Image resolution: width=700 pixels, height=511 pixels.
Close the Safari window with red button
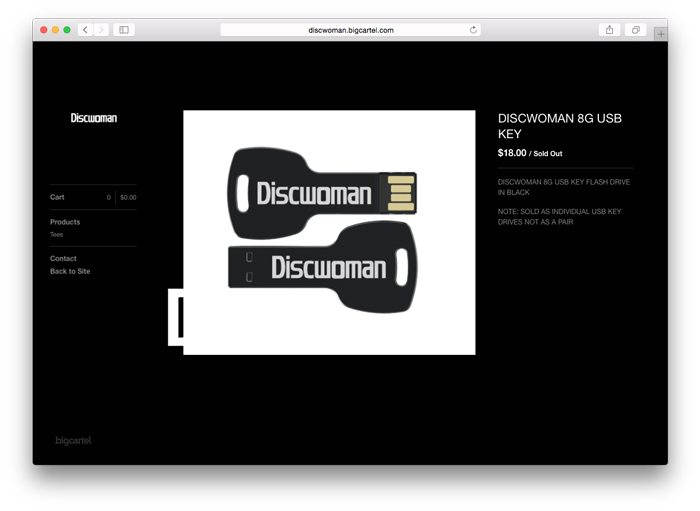pos(44,30)
